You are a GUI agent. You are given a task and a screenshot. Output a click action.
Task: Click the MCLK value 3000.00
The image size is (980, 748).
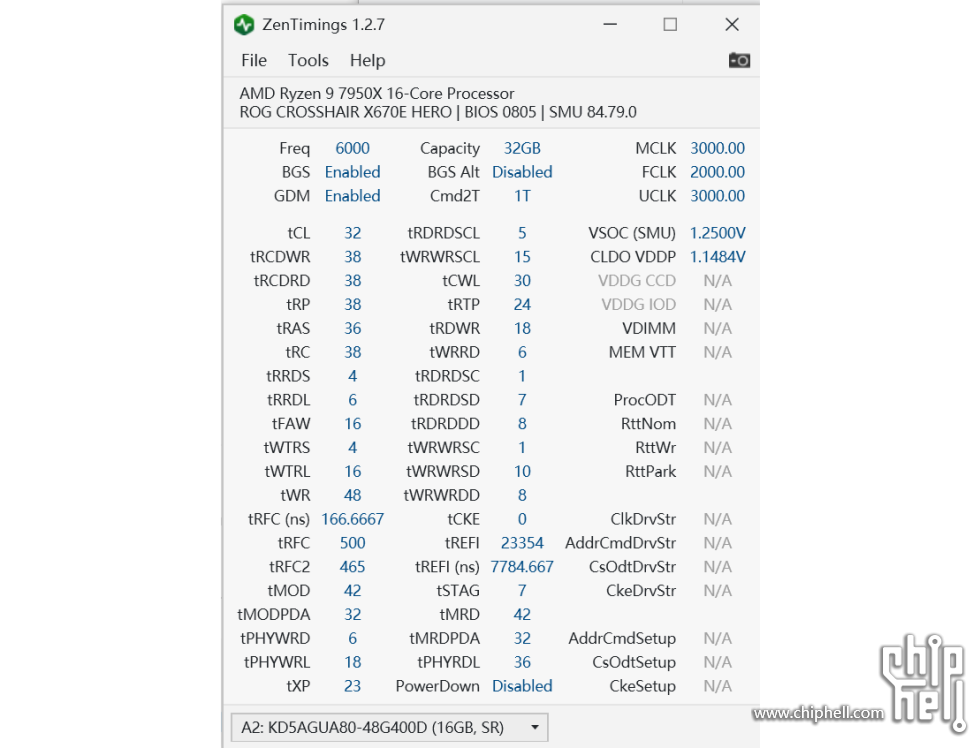coord(718,148)
